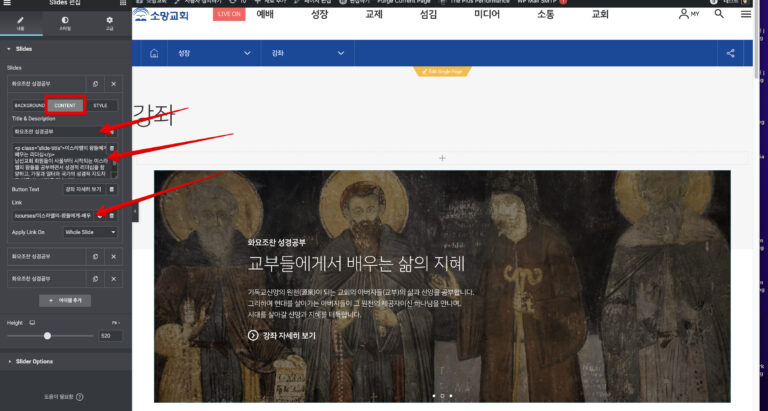This screenshot has width=768, height=411.
Task: Open the third 화요조찬 성경공부 slide item
Action: click(48, 279)
